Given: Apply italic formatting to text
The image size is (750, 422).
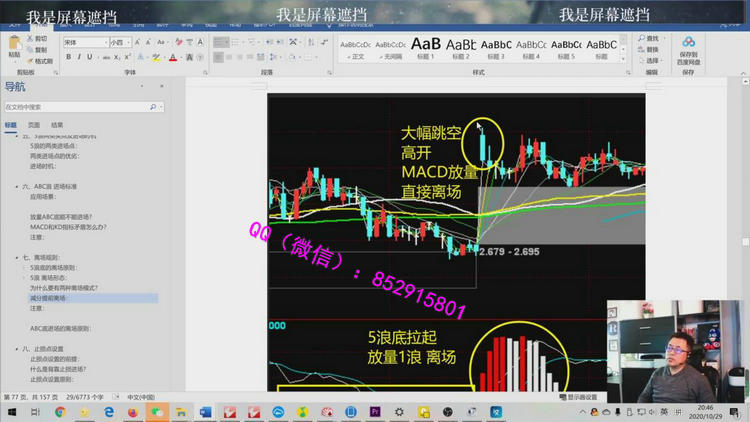Looking at the screenshot, I should [78, 58].
